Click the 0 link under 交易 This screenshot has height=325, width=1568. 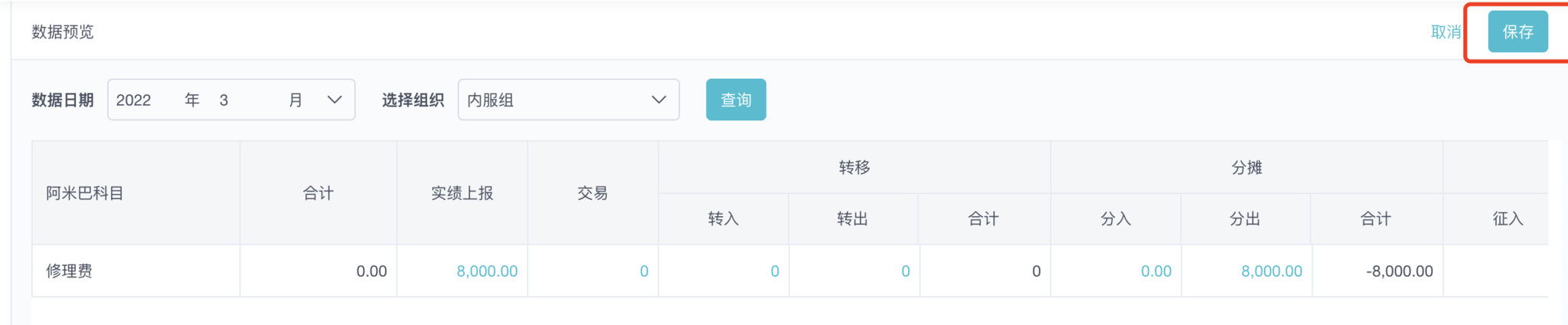click(x=644, y=271)
